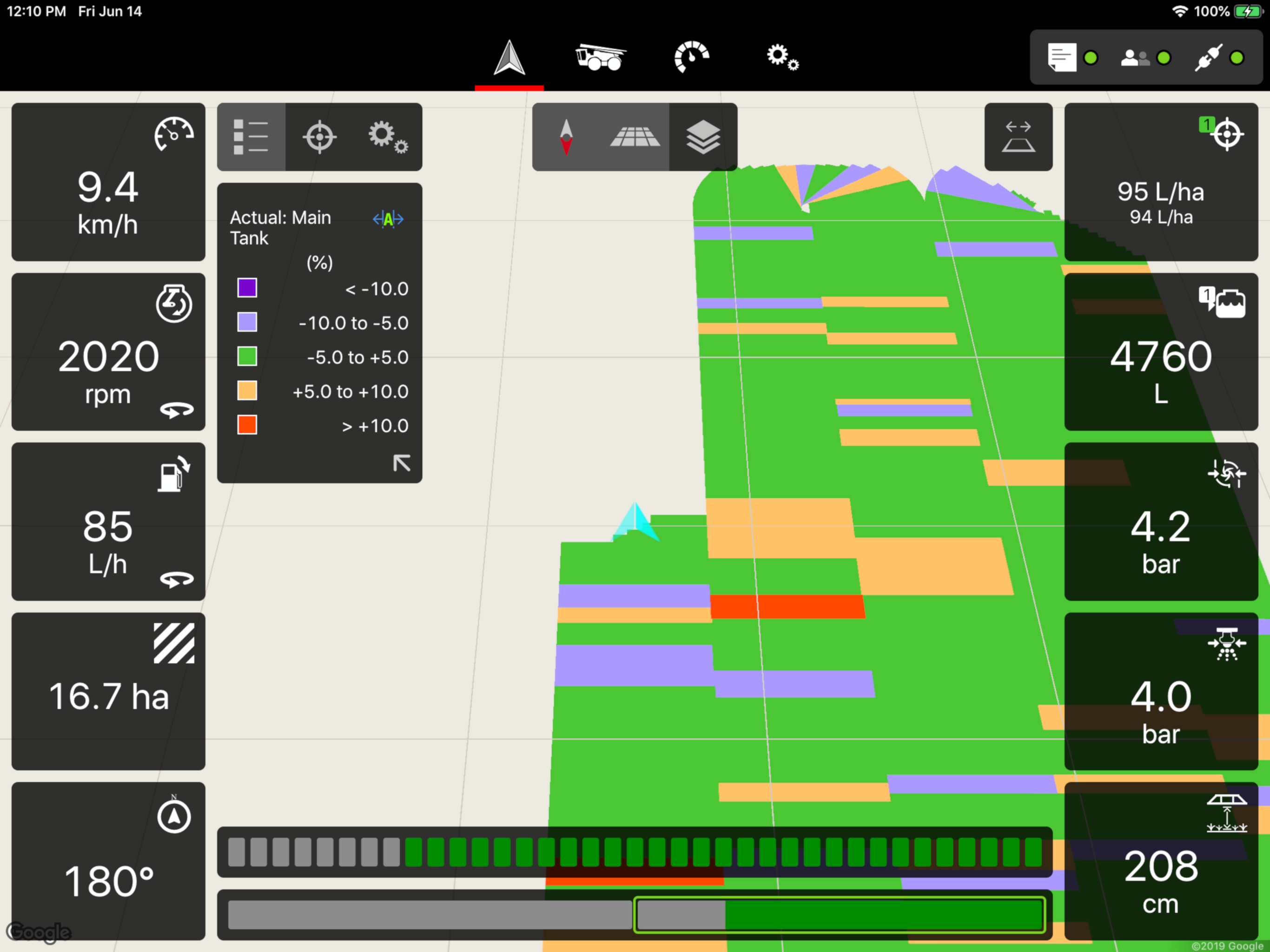Viewport: 1270px width, 952px height.
Task: Tap the fuel pump consumption icon
Action: 174,474
